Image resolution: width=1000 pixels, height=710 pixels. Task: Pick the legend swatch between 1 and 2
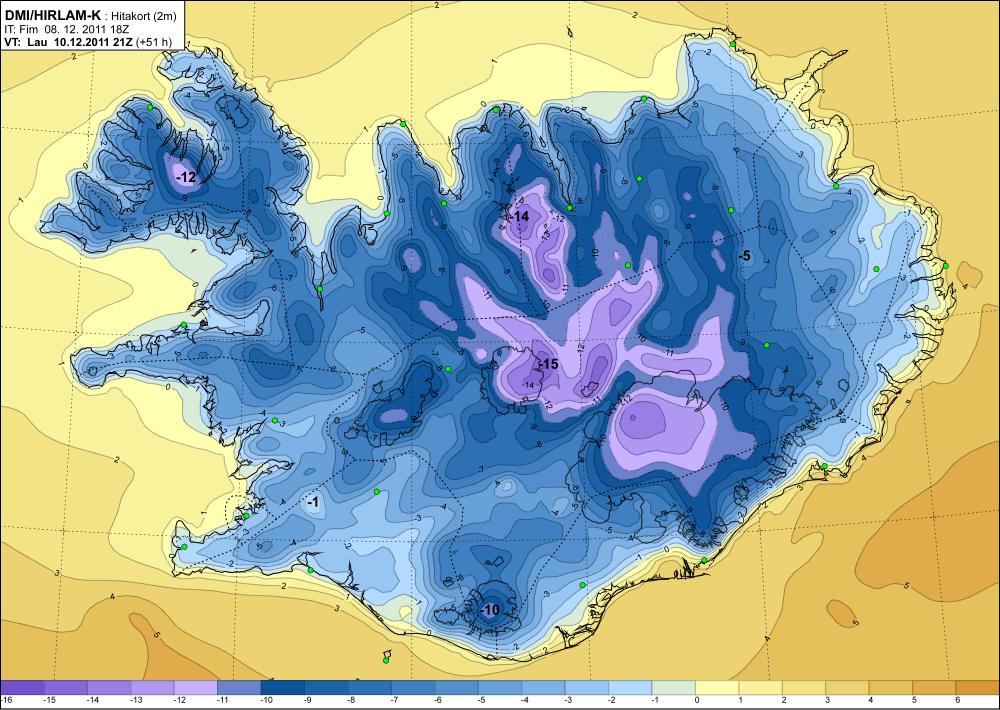pos(760,687)
